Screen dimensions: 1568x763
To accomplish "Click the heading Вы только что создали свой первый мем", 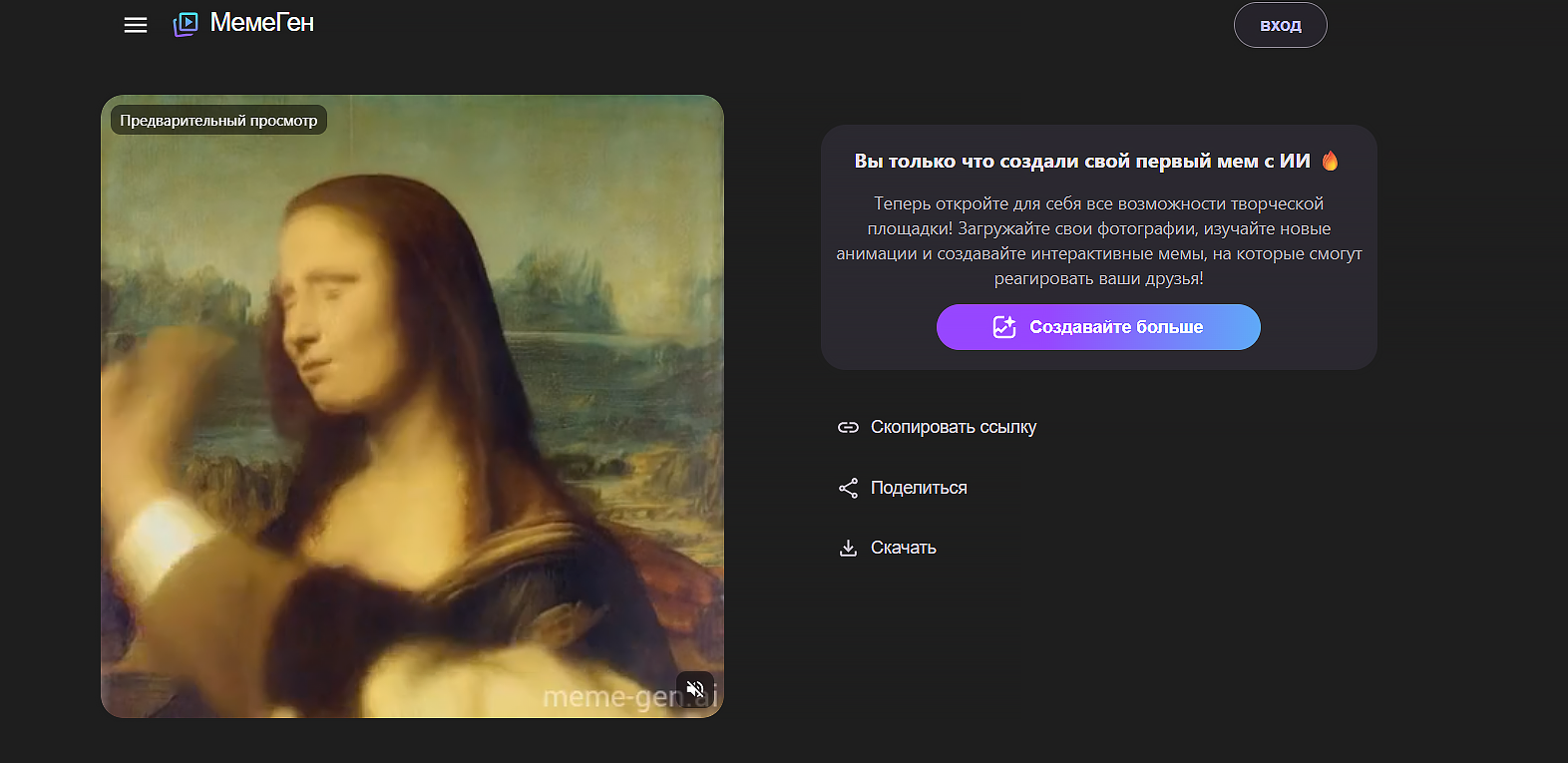I will (x=1082, y=161).
